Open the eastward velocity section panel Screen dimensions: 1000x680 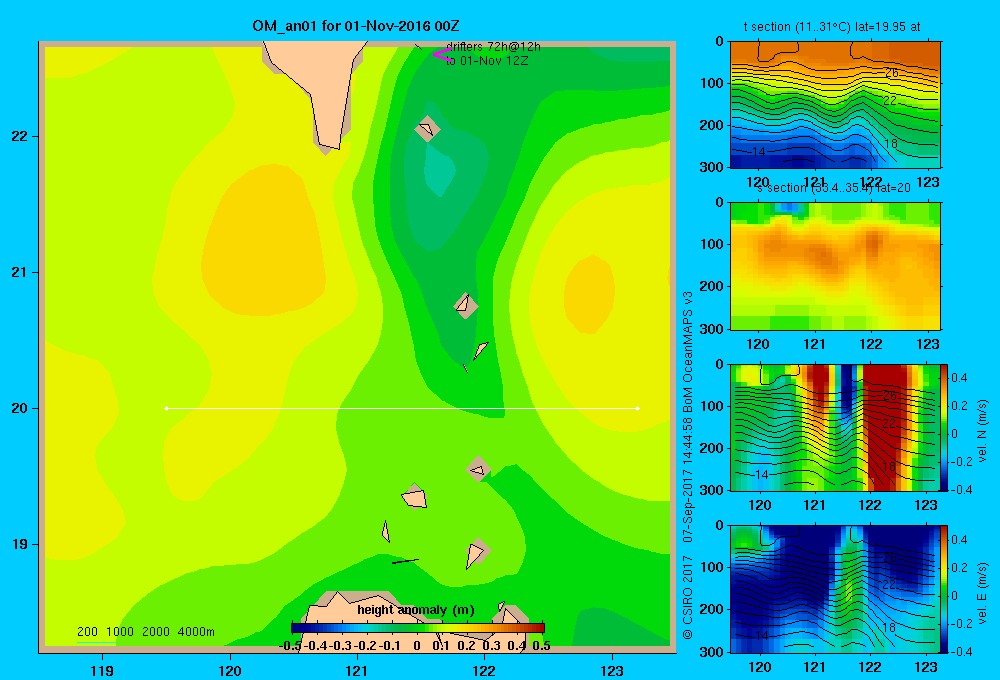[x=835, y=589]
